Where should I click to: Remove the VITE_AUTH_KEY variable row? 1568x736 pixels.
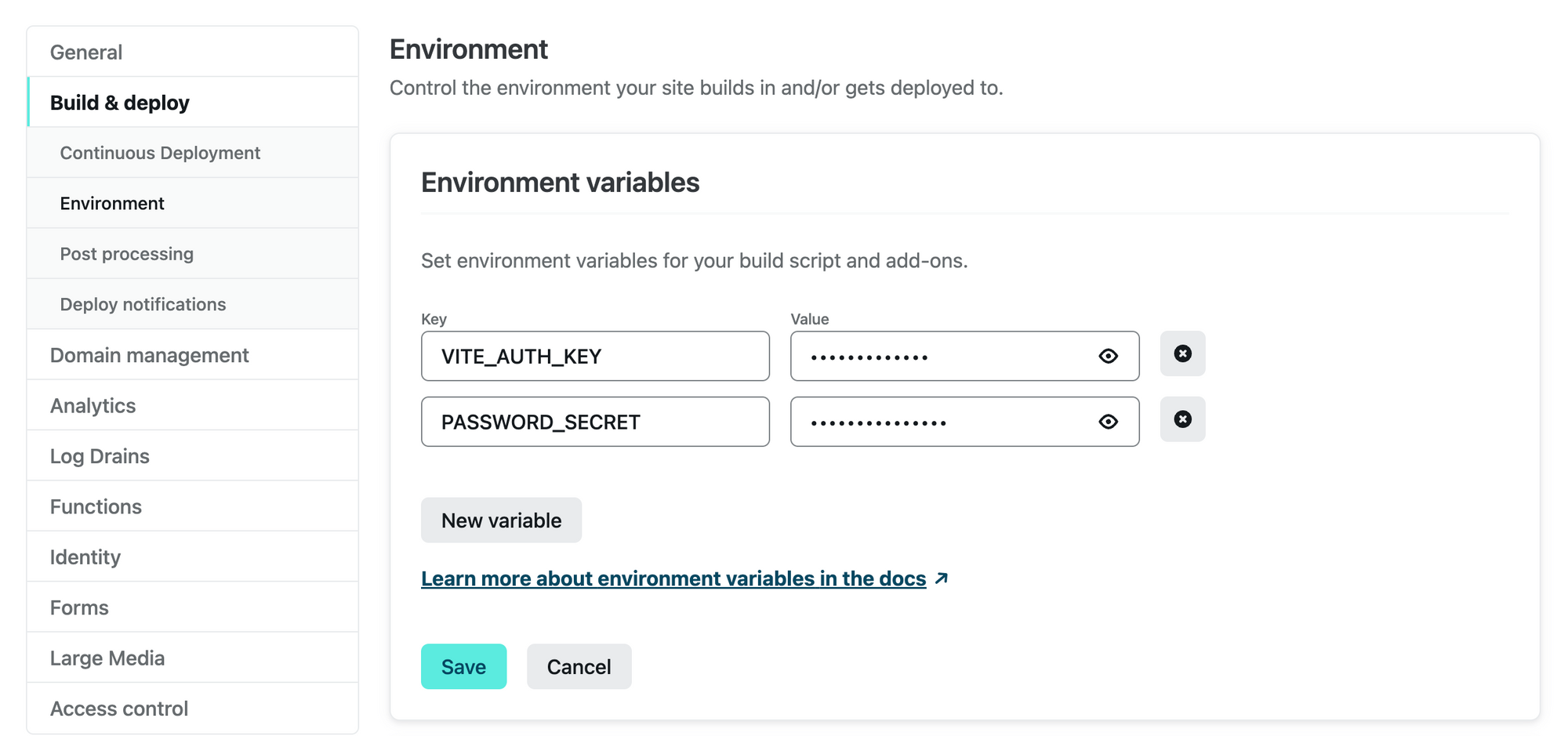[1182, 354]
